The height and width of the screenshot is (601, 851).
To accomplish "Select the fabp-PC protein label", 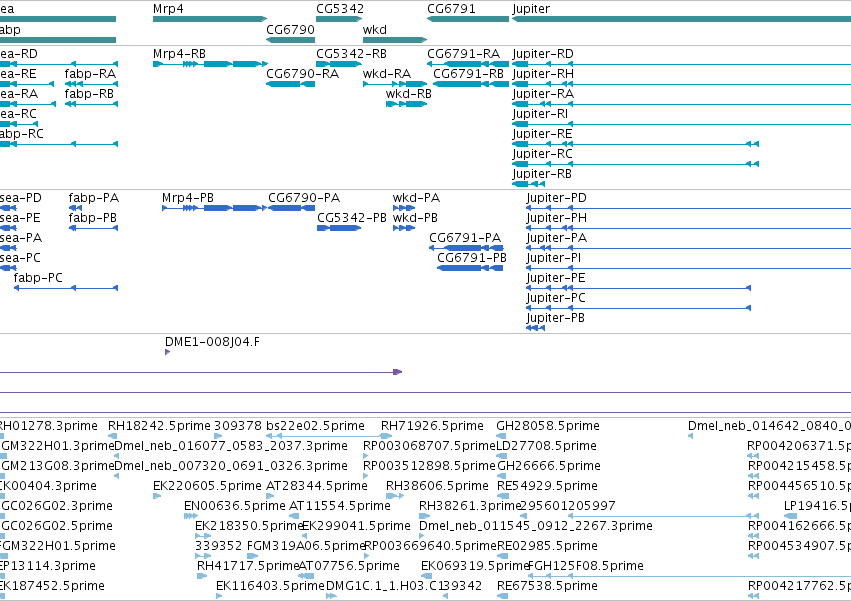I will pyautogui.click(x=38, y=278).
